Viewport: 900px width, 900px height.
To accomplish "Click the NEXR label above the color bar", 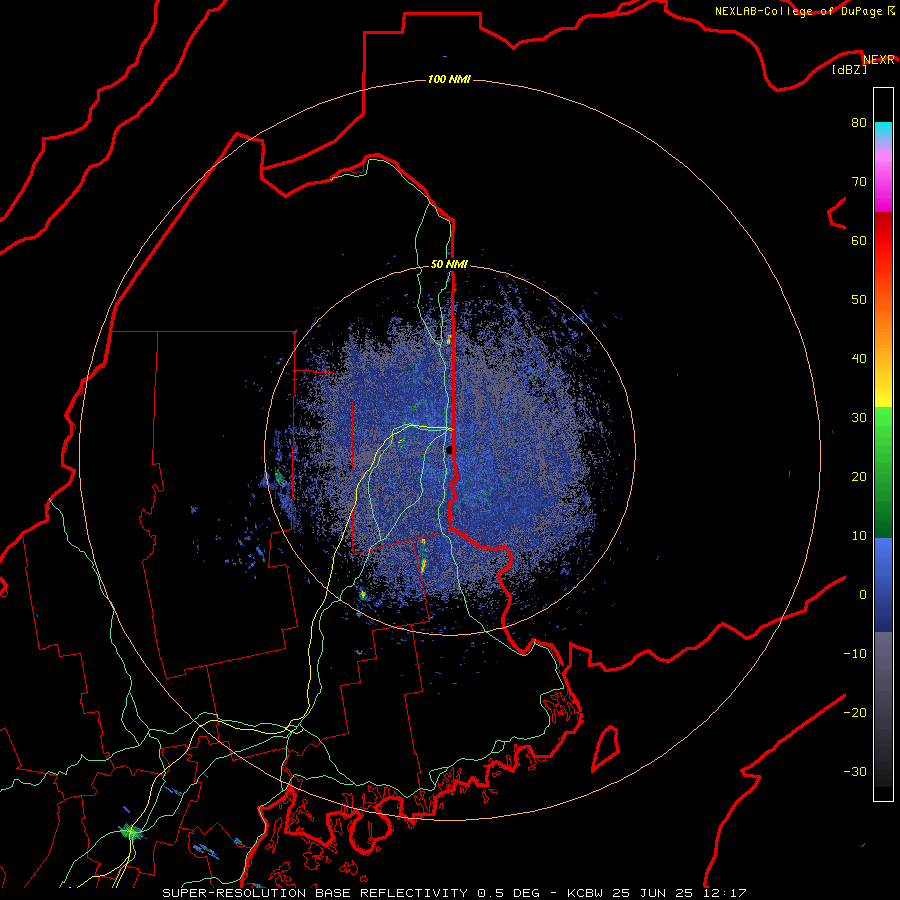I will tap(879, 60).
